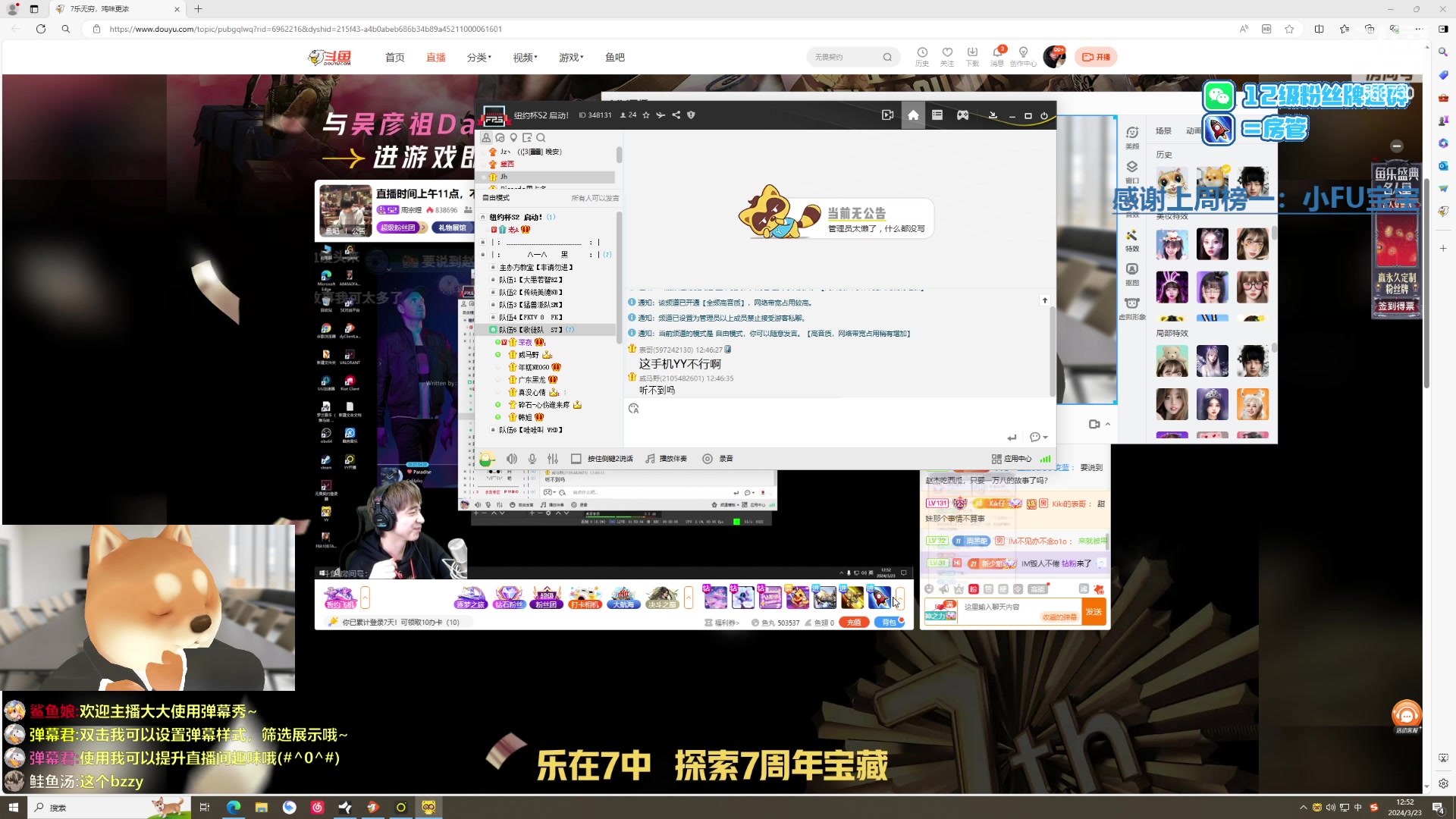Open the YY gamepad icon
Image resolution: width=1456 pixels, height=819 pixels.
(x=962, y=115)
